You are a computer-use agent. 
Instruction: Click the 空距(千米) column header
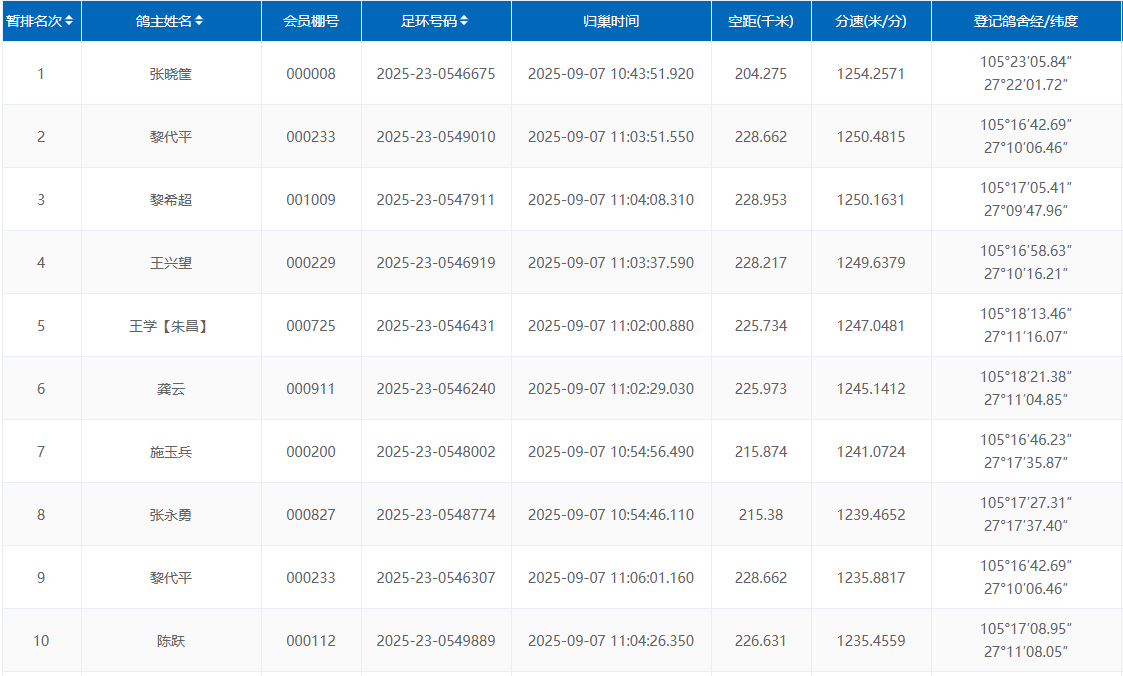(x=761, y=21)
